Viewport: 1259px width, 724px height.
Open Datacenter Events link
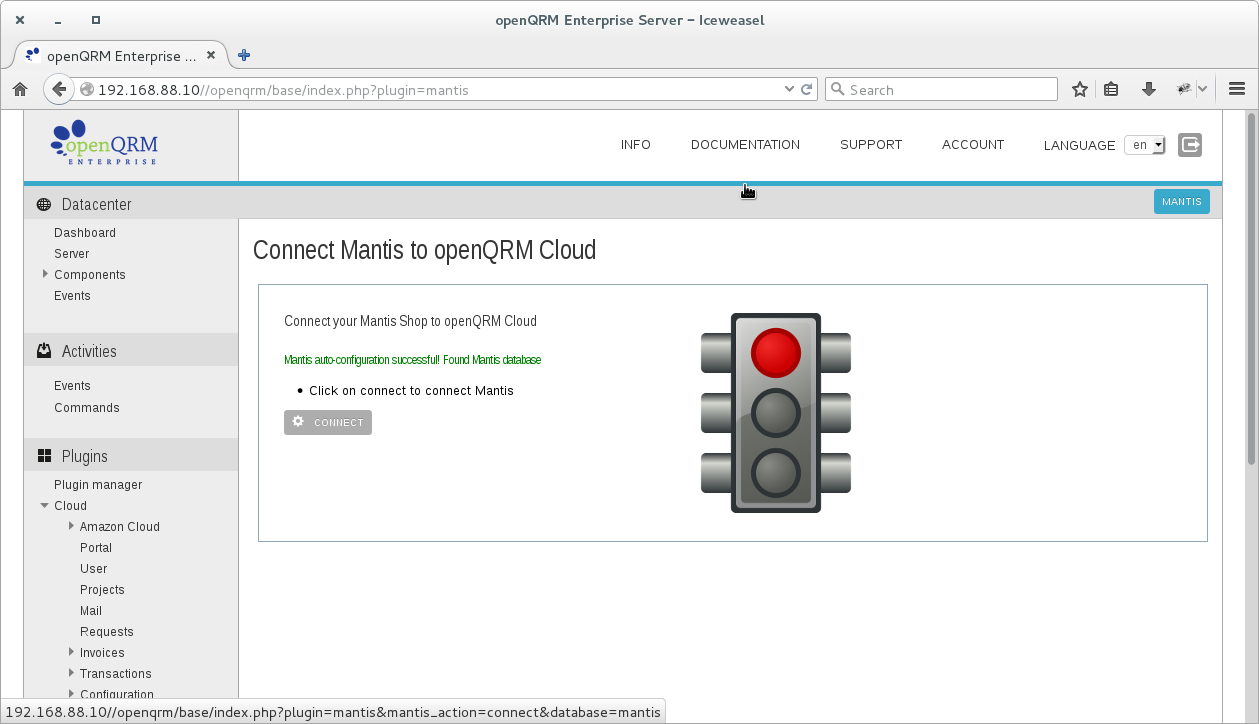(72, 296)
